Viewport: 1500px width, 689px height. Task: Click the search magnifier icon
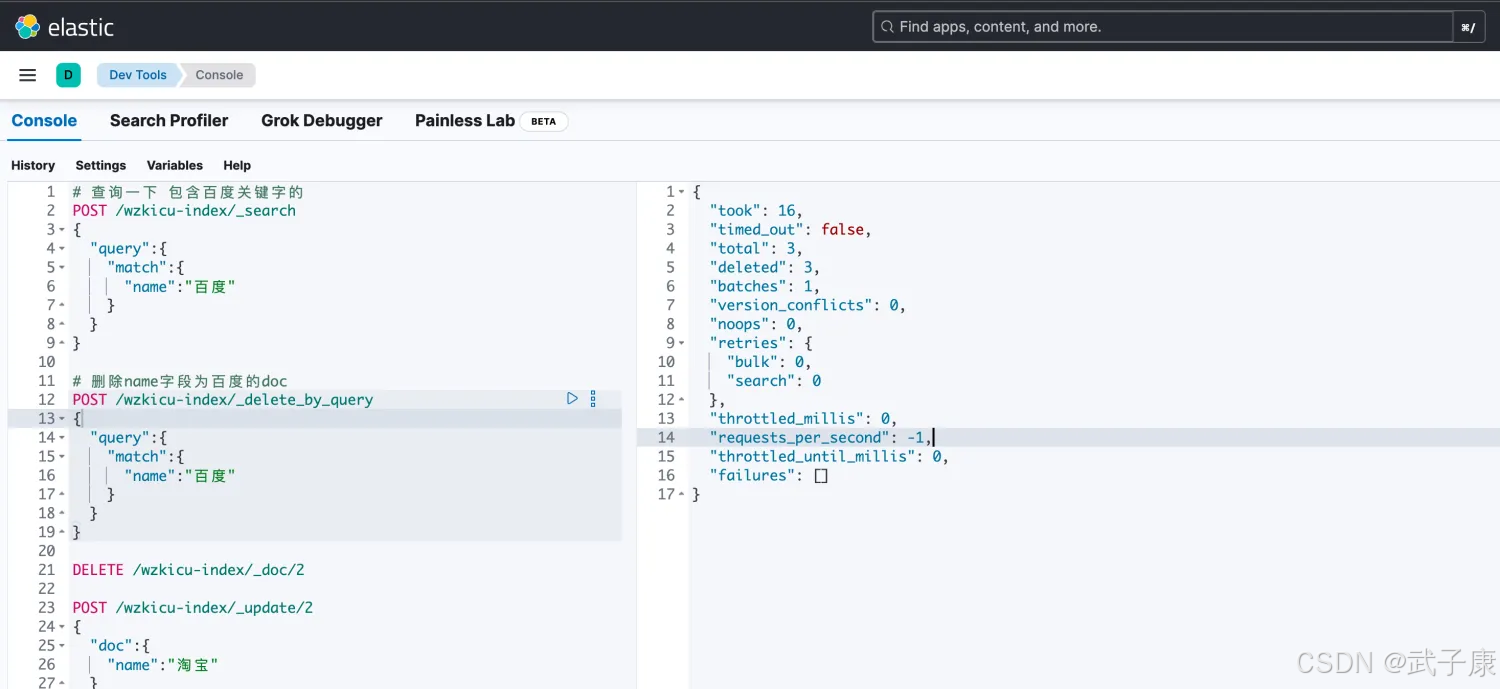886,27
